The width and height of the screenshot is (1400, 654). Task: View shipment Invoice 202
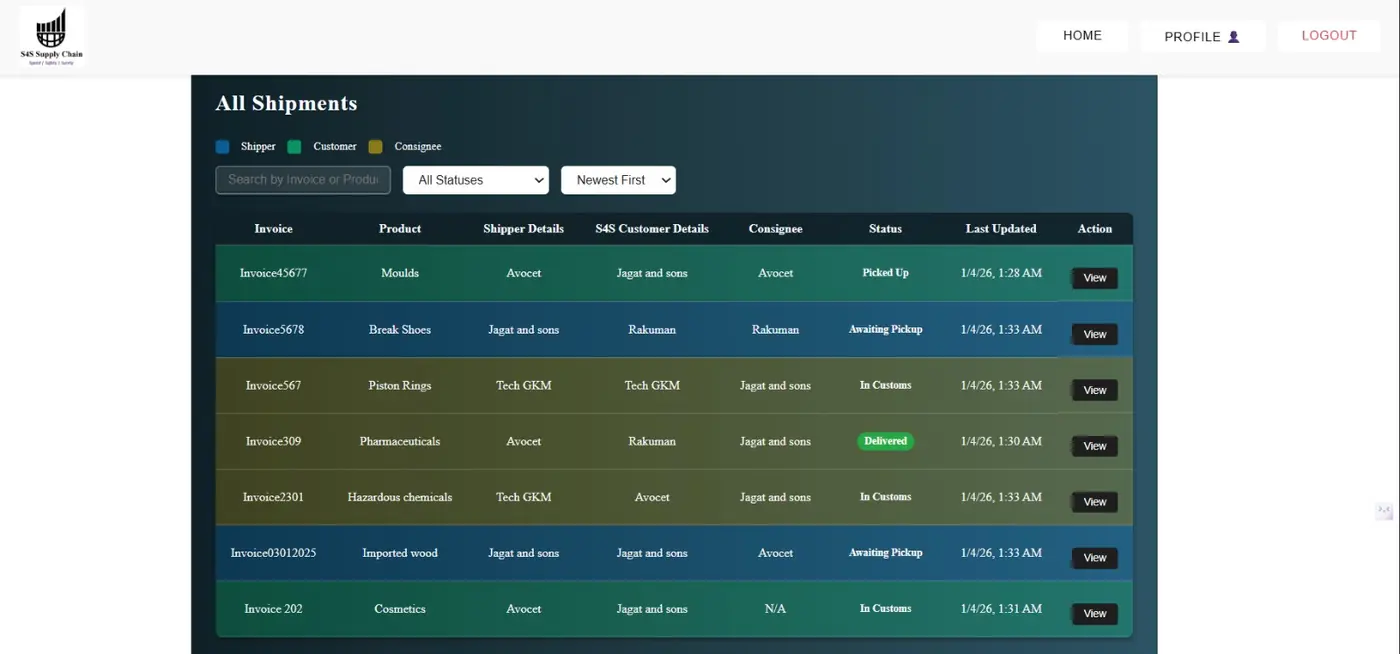tap(1094, 614)
